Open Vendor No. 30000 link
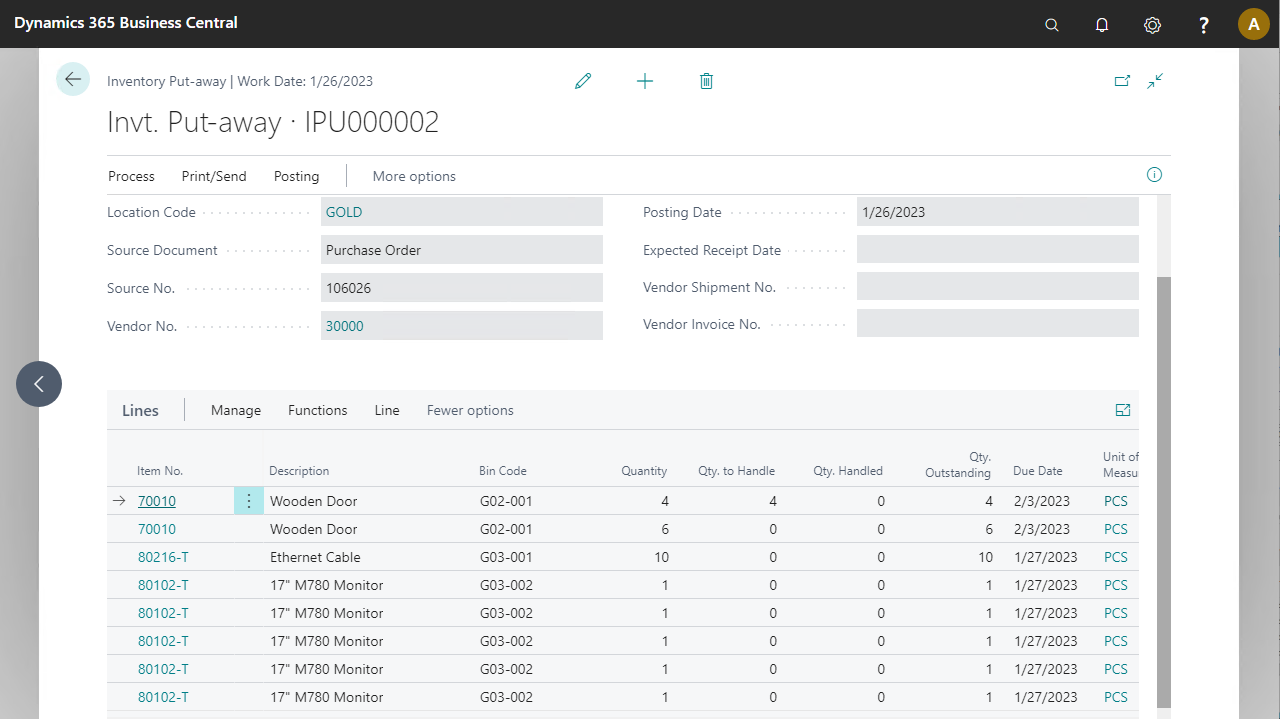This screenshot has width=1280, height=720. pos(345,326)
